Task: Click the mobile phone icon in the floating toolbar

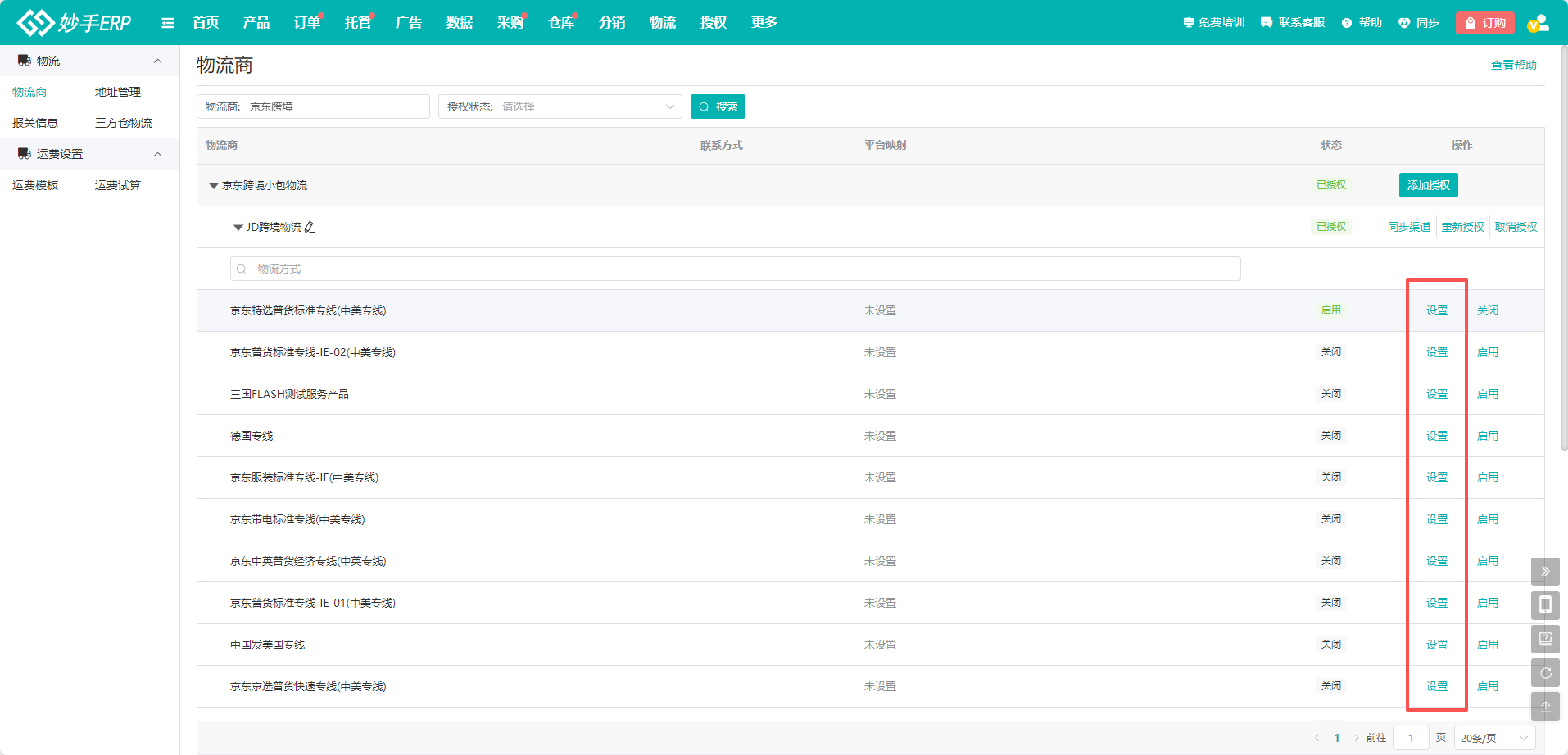Action: [x=1544, y=605]
